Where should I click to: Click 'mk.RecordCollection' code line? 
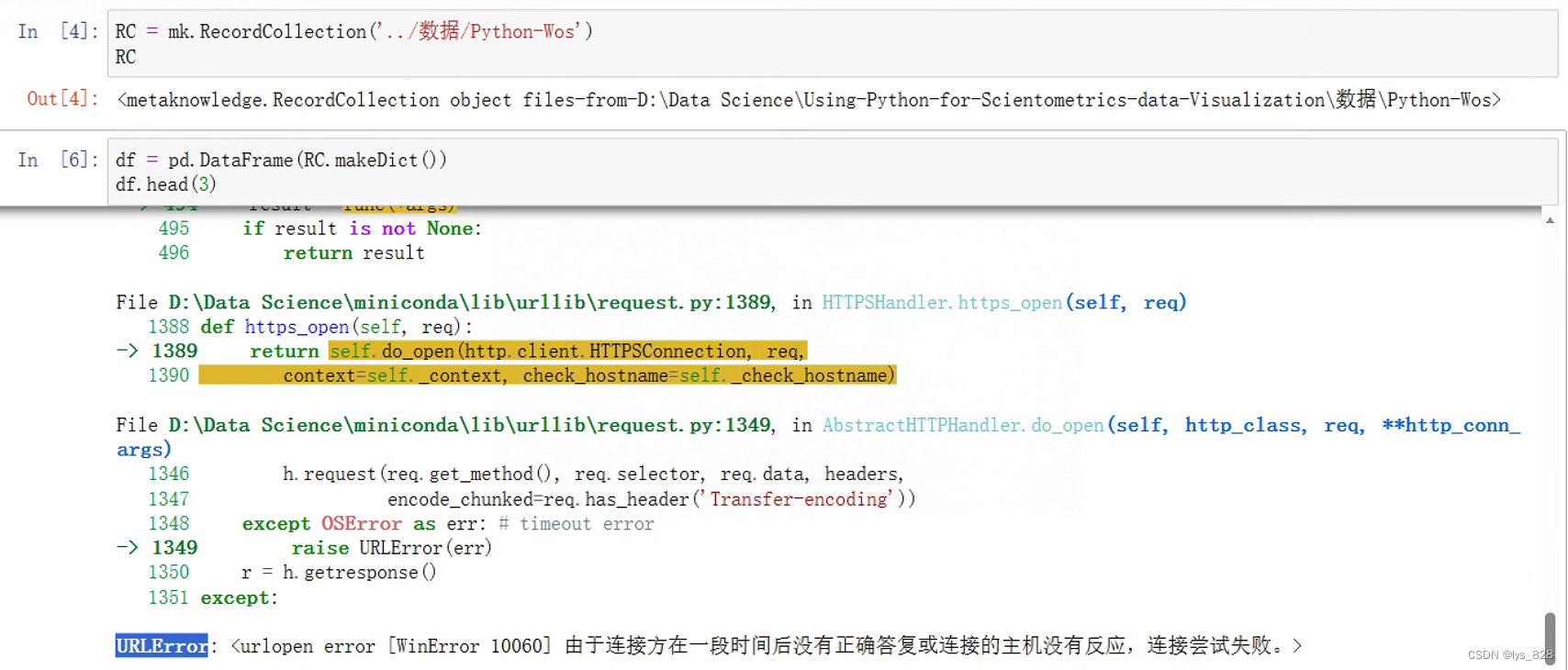pos(354,31)
